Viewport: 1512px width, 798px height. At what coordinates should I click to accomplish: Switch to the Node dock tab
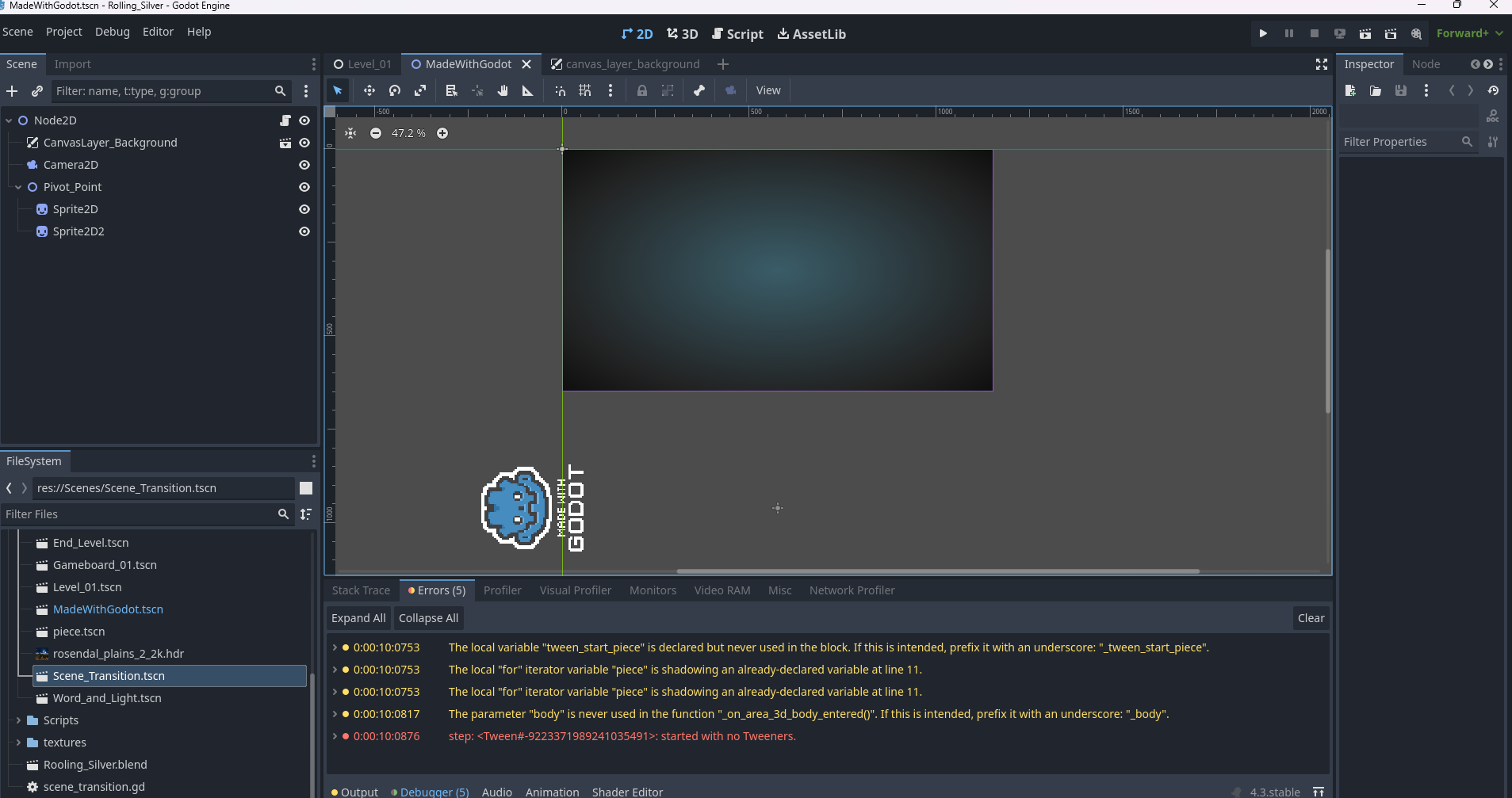(x=1426, y=64)
